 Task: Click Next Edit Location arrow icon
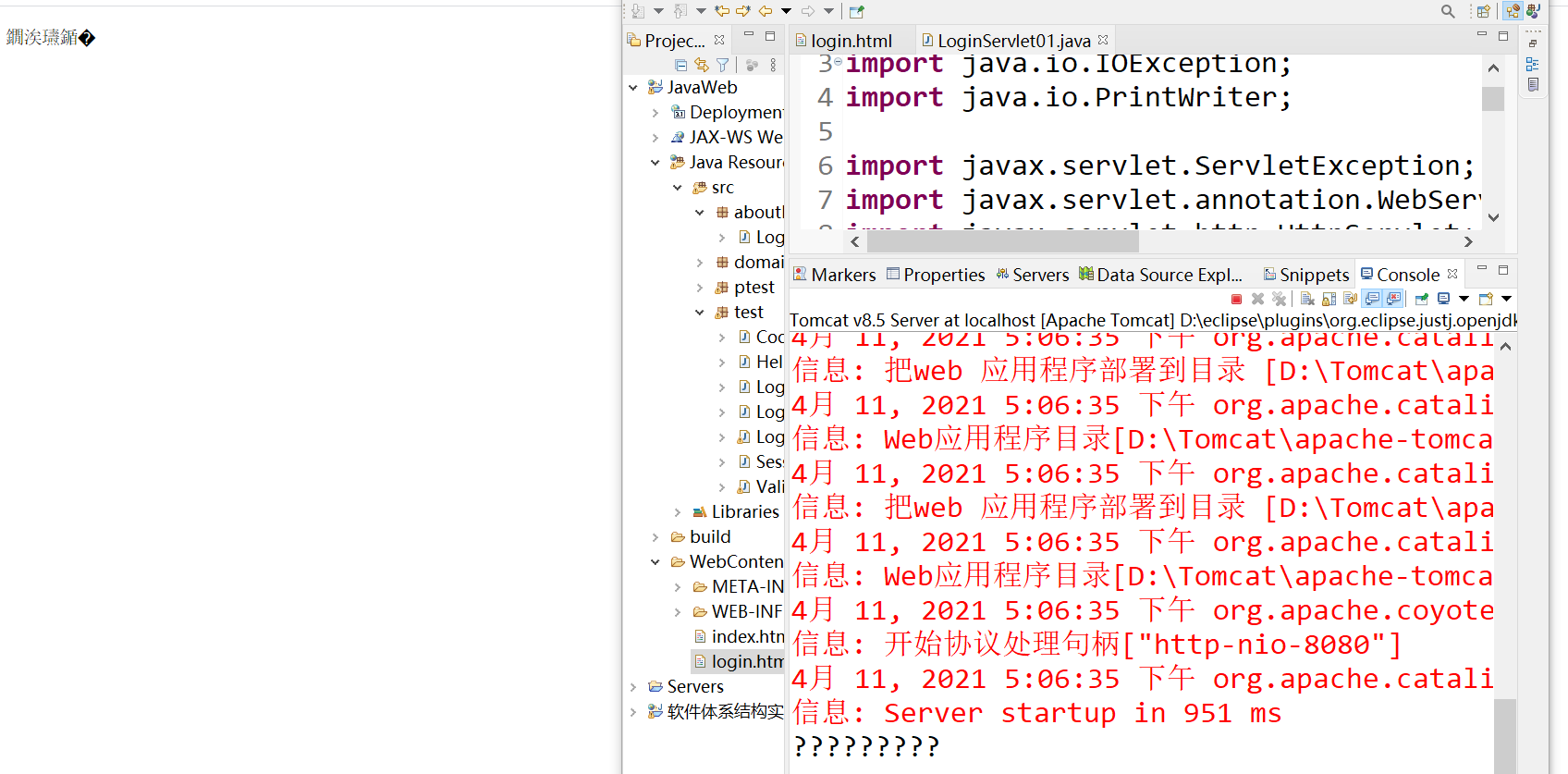pyautogui.click(x=743, y=11)
